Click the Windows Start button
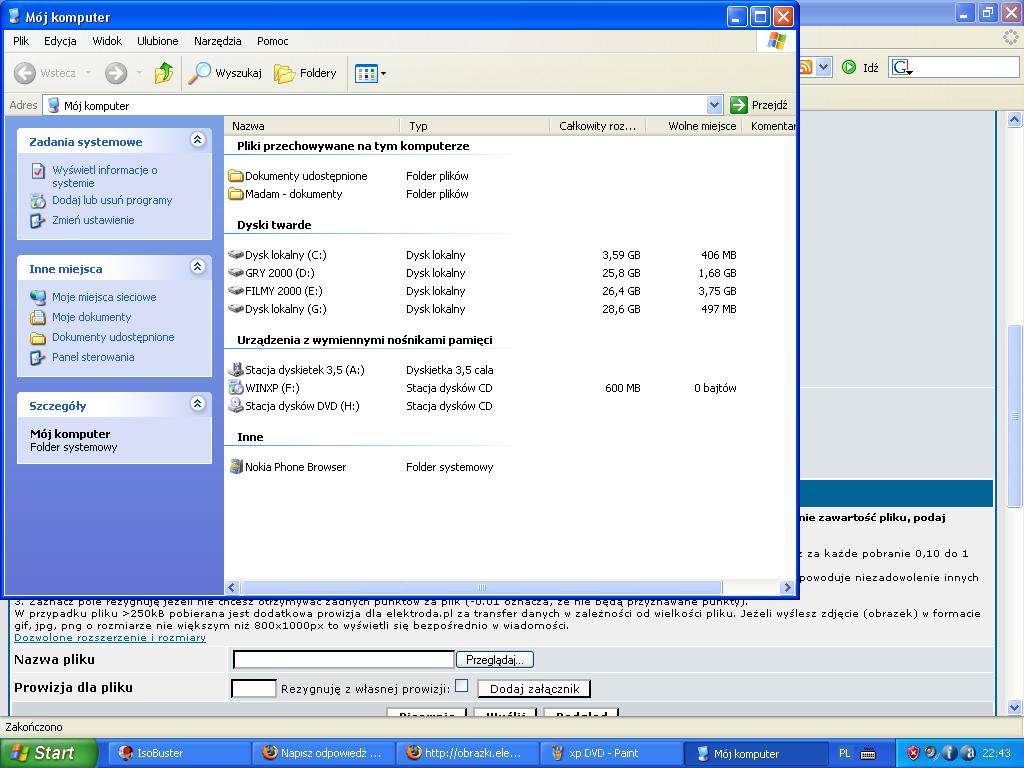 (x=47, y=753)
